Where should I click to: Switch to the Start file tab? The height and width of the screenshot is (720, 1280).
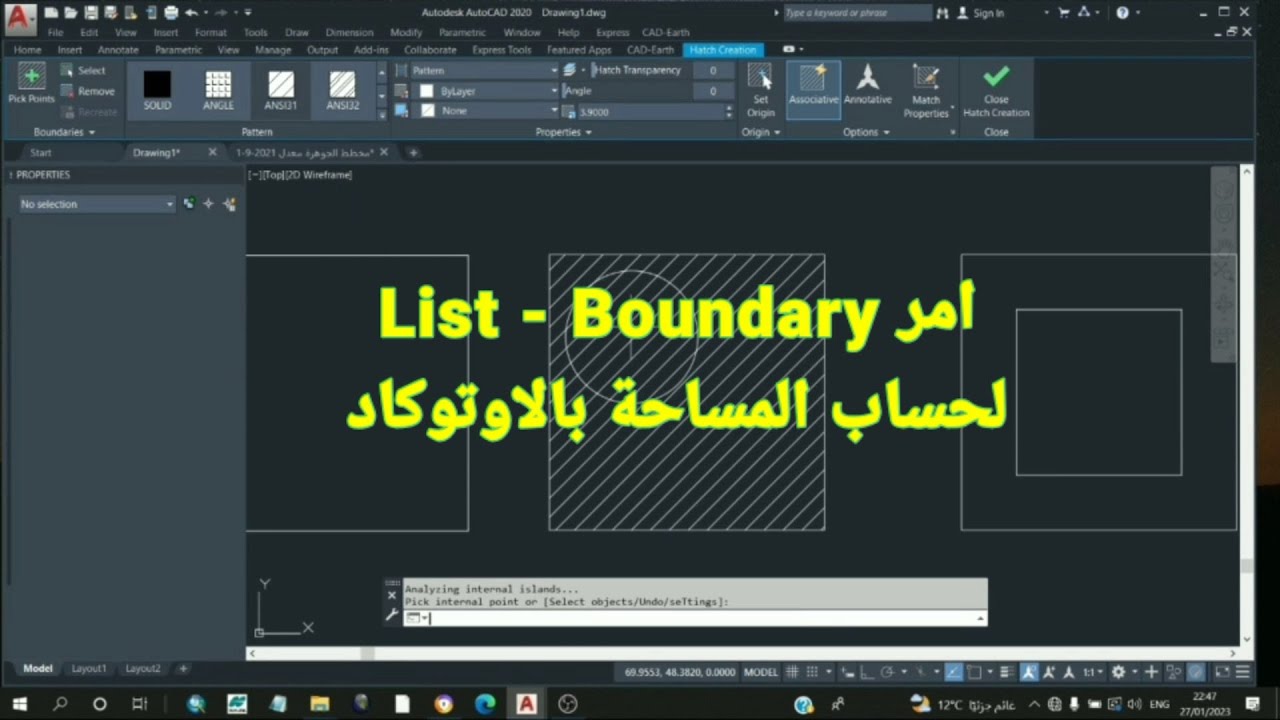[40, 153]
